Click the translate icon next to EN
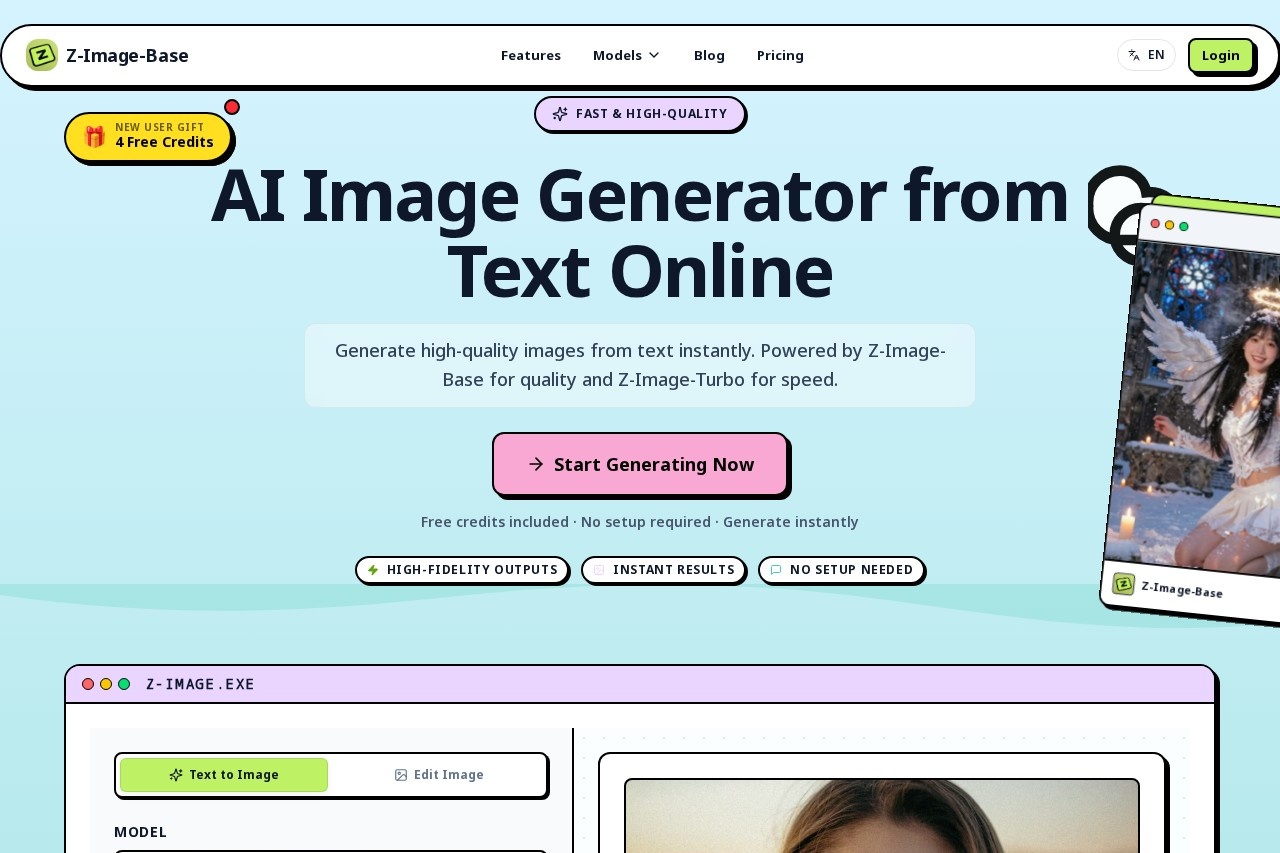 (x=1134, y=55)
